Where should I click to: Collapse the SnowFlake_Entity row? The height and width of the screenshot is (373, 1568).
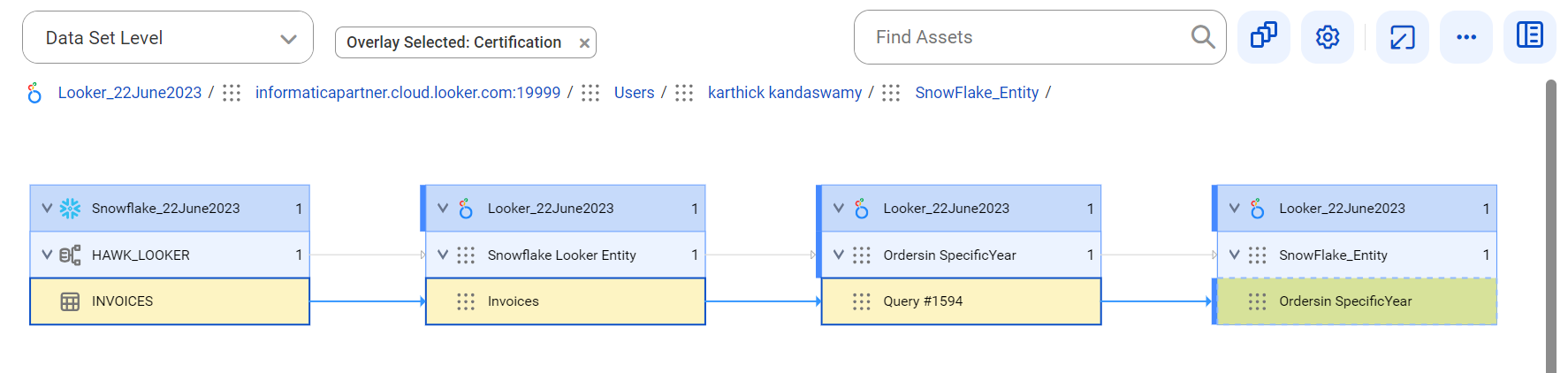[x=1235, y=255]
